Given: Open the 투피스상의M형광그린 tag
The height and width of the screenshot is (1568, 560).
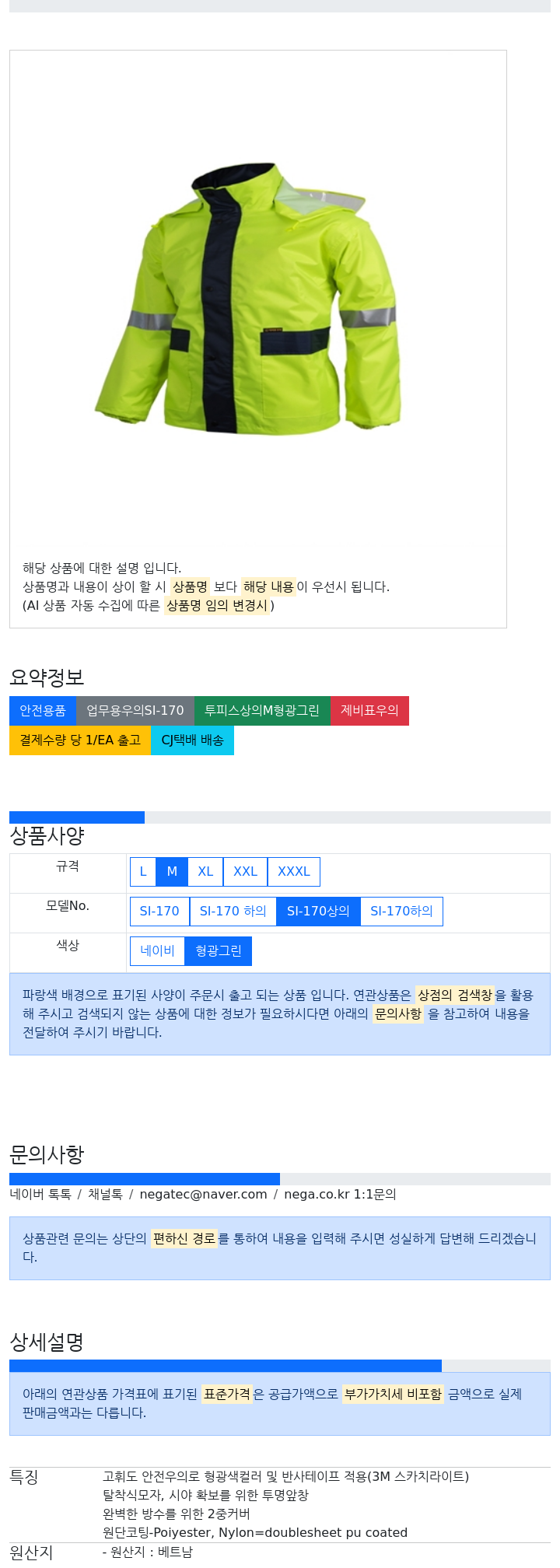Looking at the screenshot, I should pos(262,711).
